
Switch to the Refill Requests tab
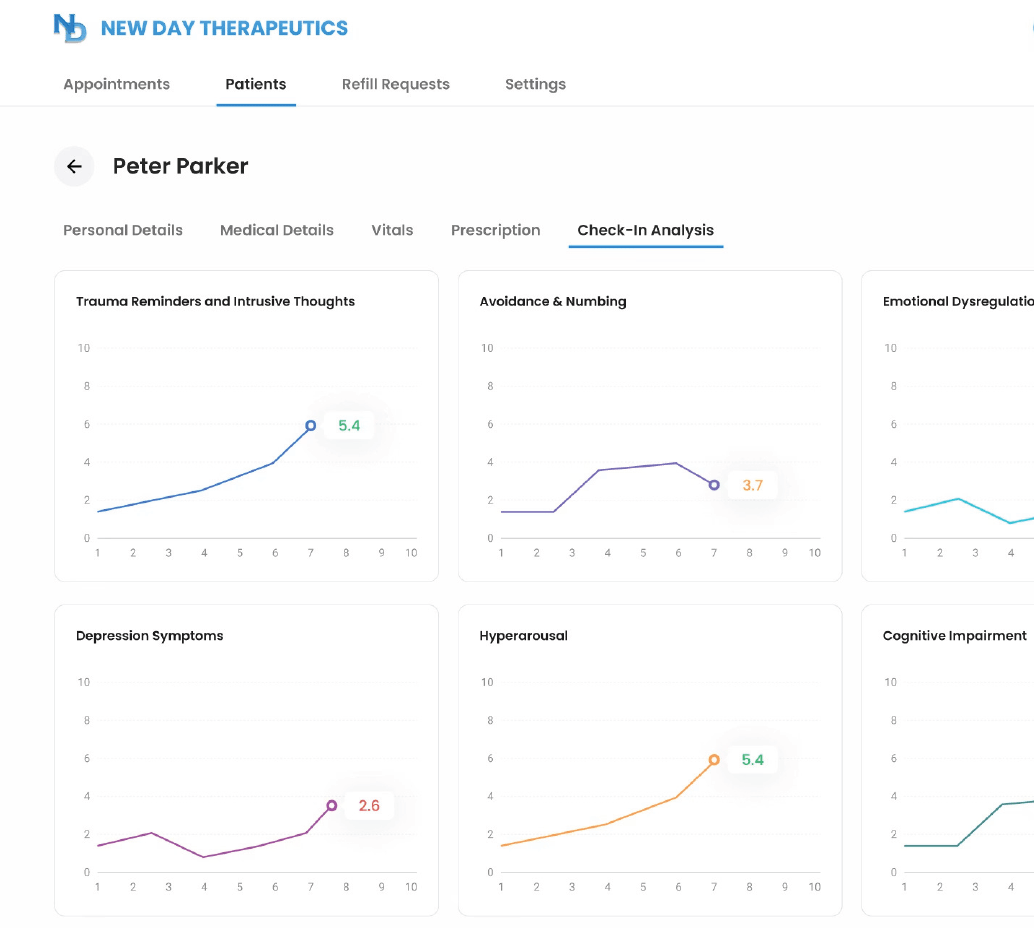coord(396,84)
